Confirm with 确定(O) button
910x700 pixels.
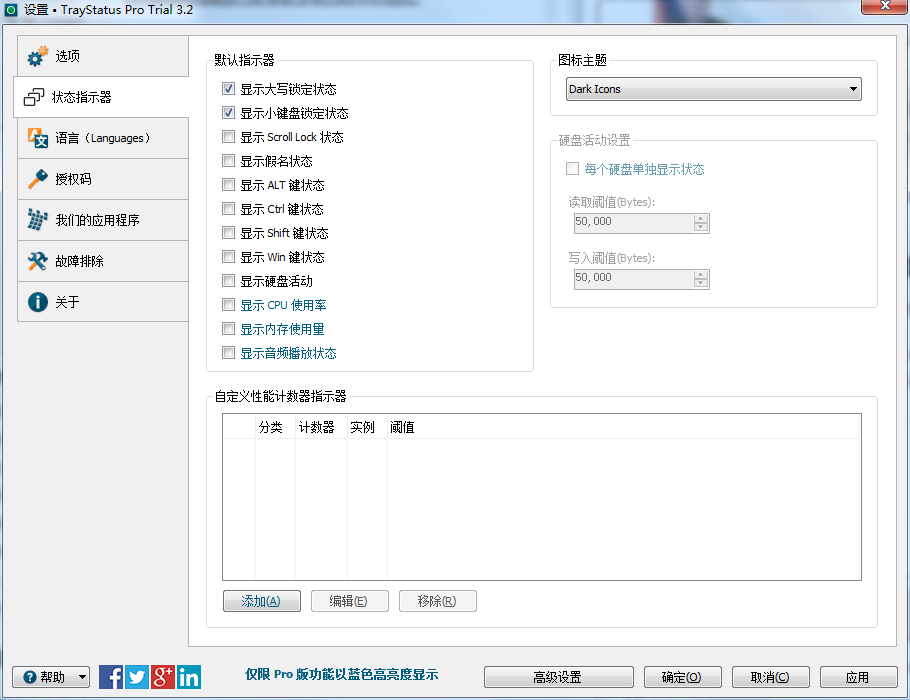(682, 677)
